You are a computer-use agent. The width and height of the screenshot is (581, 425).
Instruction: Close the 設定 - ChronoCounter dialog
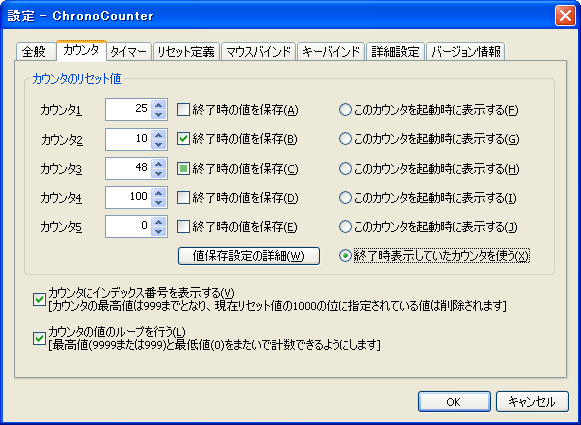click(x=565, y=16)
